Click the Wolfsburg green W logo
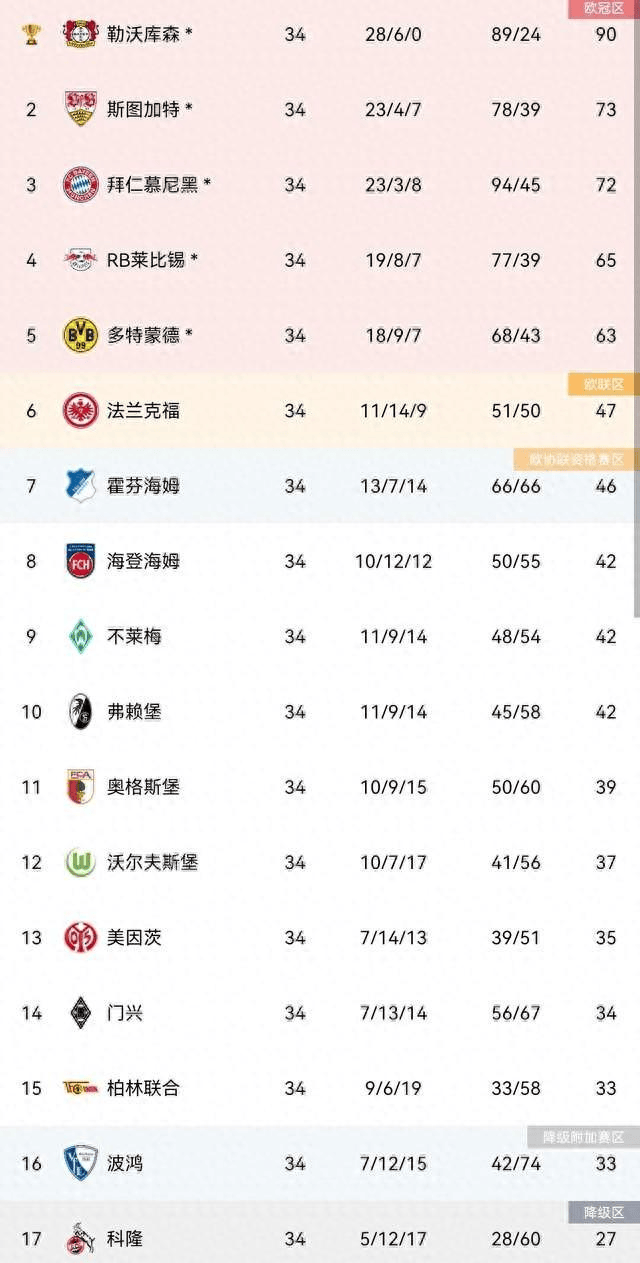This screenshot has height=1263, width=640. pyautogui.click(x=80, y=862)
